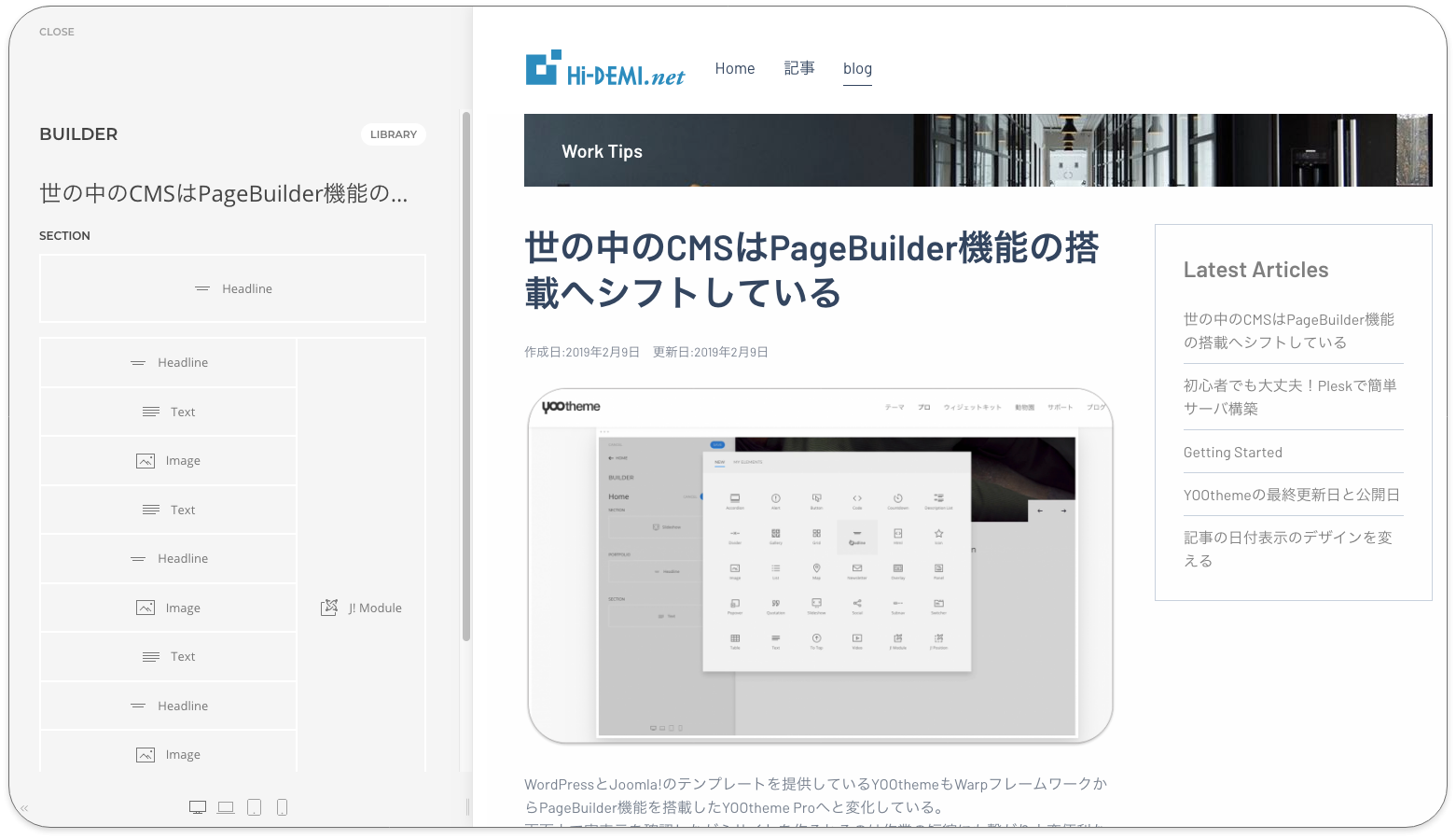Click the builder panel vertical scrollbar

pyautogui.click(x=466, y=373)
